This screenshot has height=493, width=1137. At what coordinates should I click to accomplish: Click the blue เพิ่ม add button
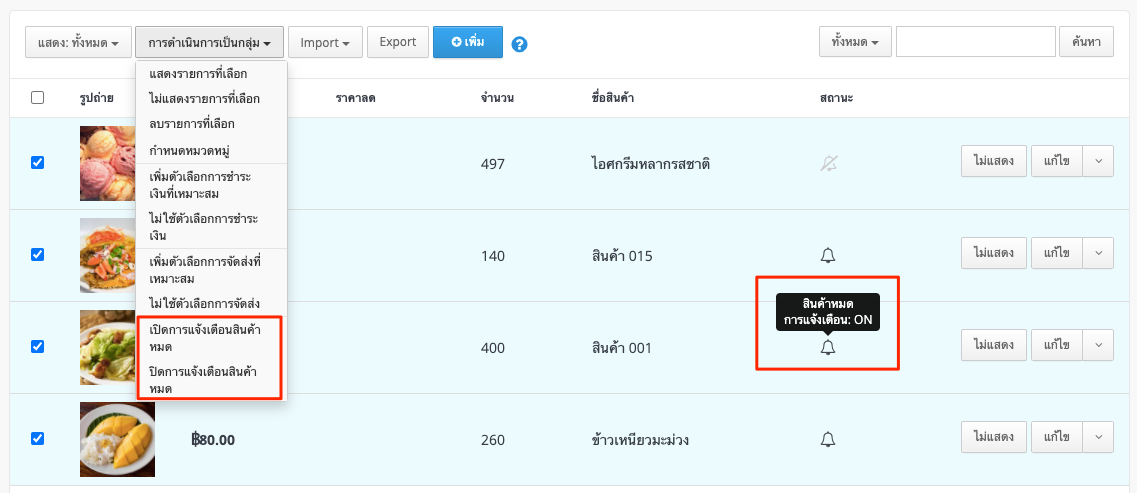[468, 42]
